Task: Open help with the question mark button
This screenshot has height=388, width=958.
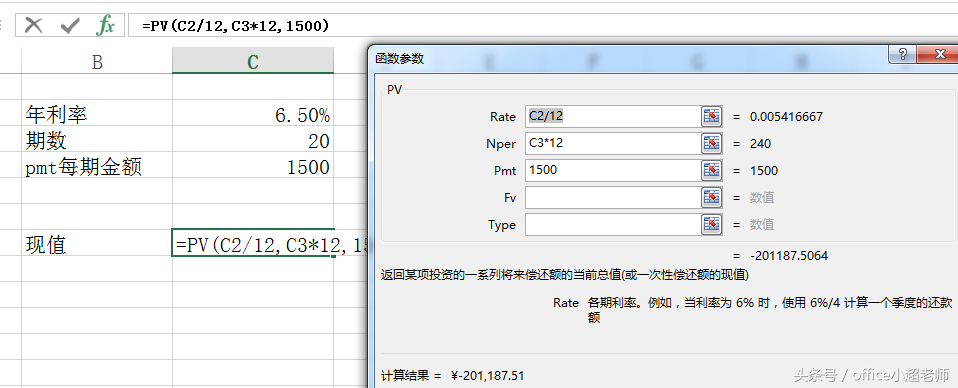Action: coord(903,54)
